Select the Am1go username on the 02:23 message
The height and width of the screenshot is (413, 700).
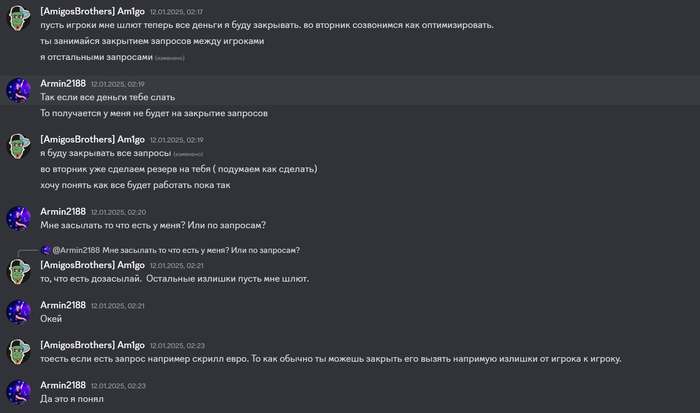point(92,345)
